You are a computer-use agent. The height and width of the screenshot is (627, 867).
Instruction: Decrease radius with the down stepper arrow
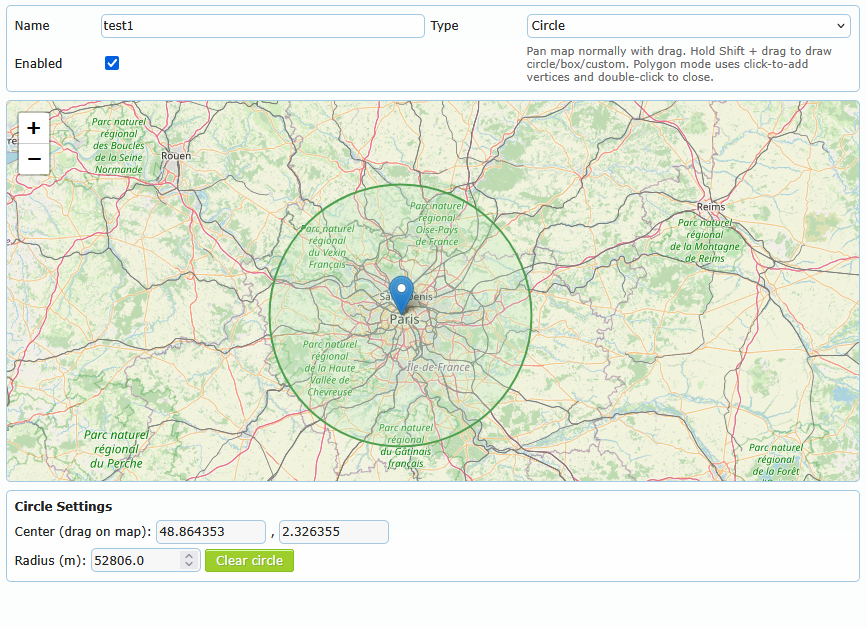(189, 566)
